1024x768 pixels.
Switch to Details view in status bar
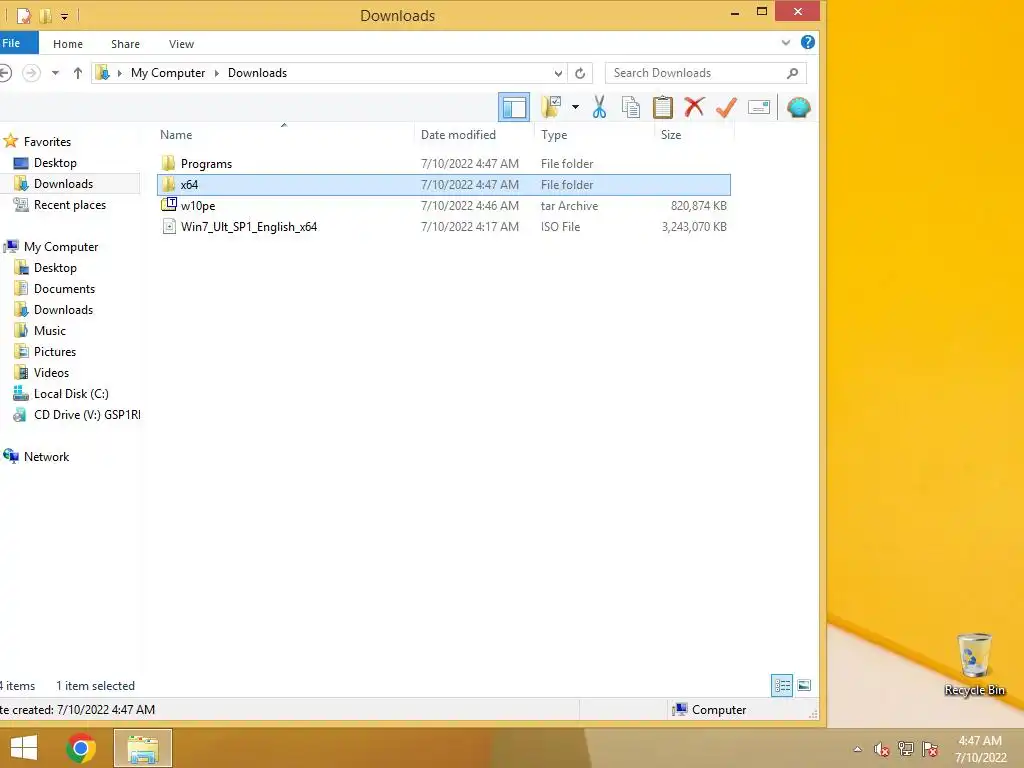782,686
